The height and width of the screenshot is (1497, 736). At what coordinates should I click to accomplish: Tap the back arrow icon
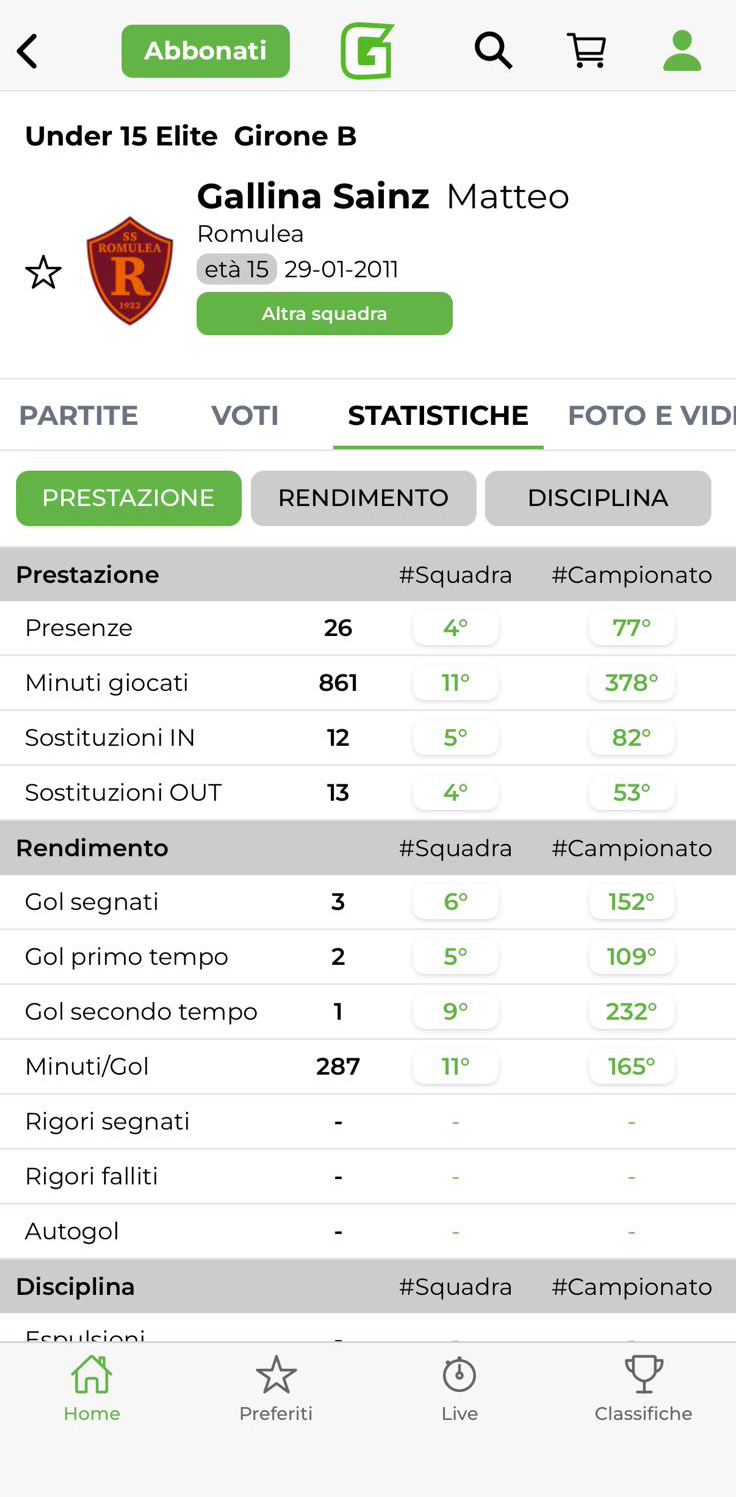click(x=28, y=51)
